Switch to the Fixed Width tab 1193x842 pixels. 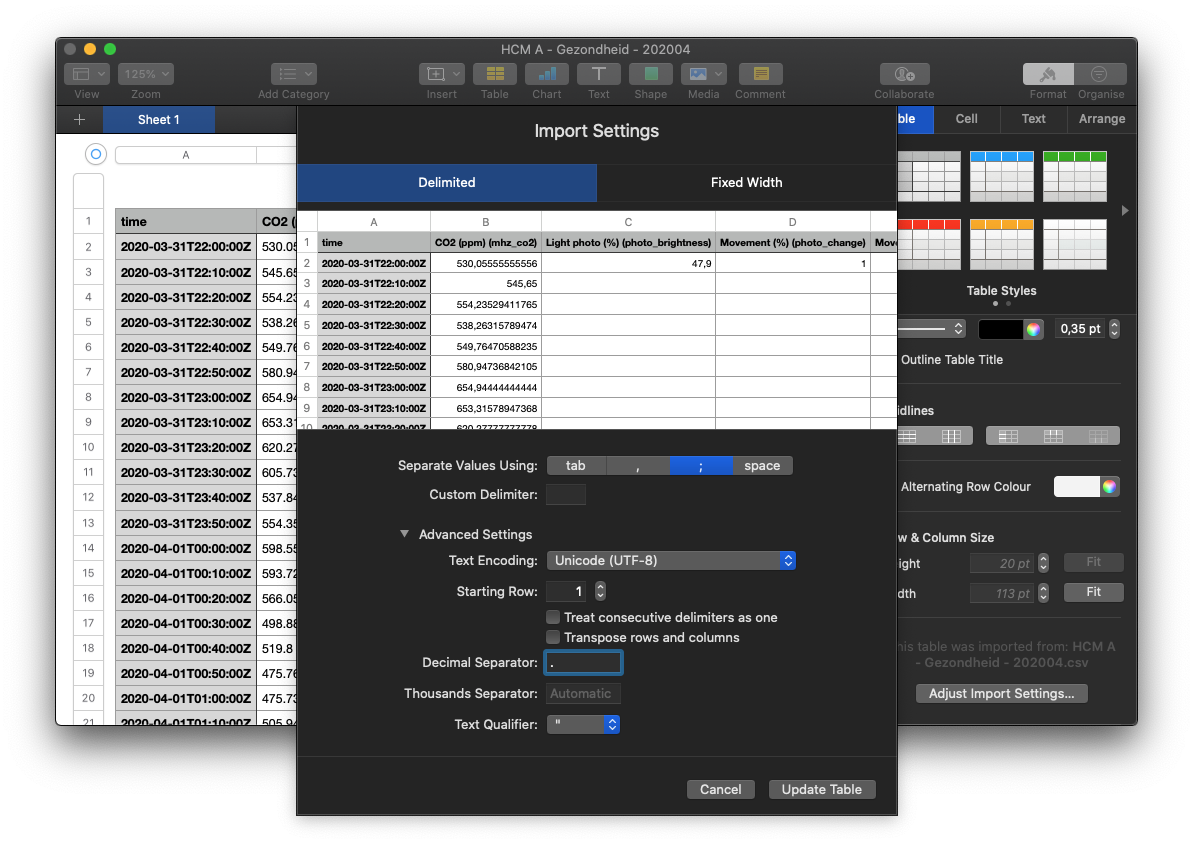coord(746,183)
